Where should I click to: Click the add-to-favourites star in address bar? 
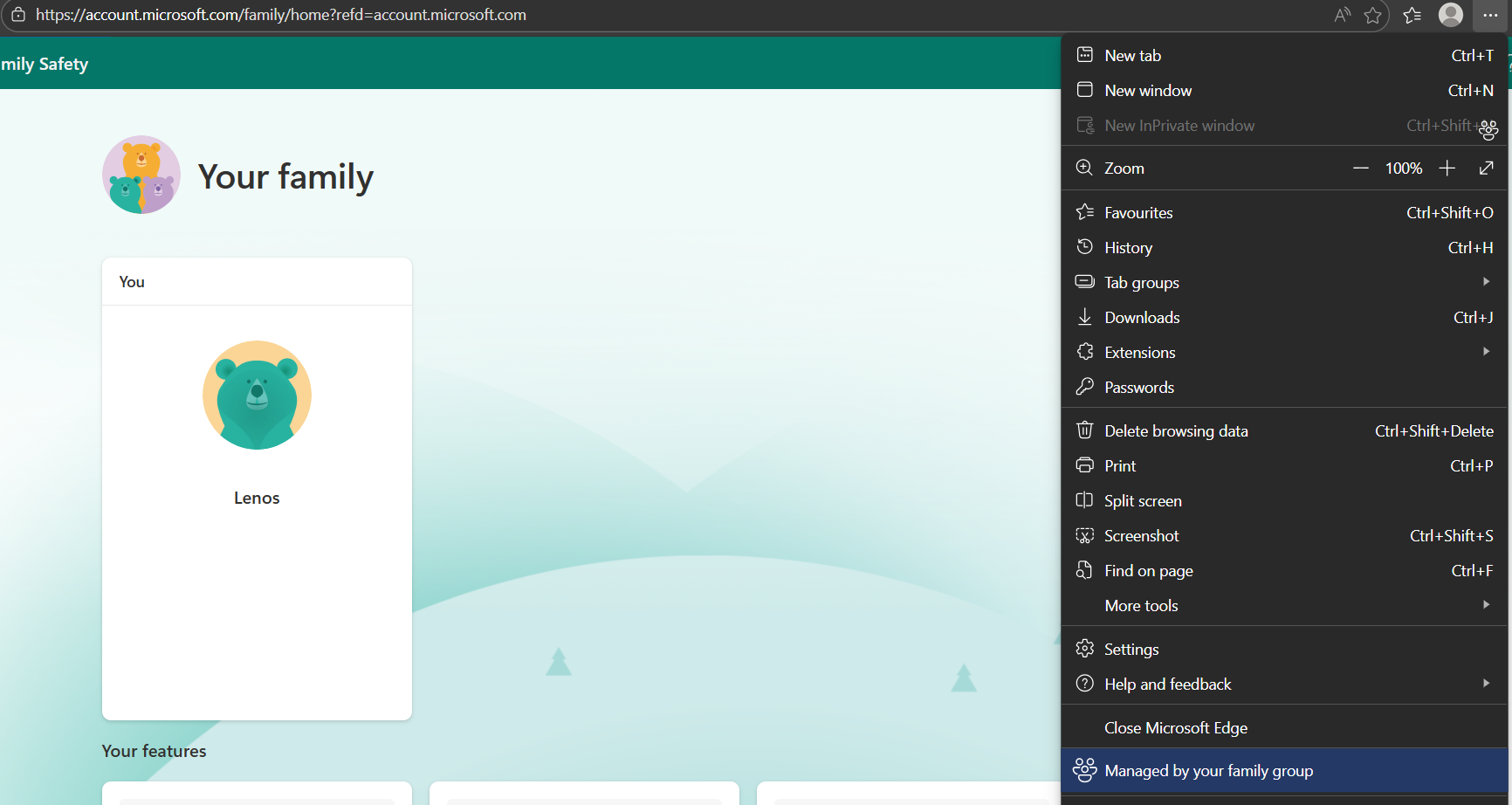[x=1373, y=15]
